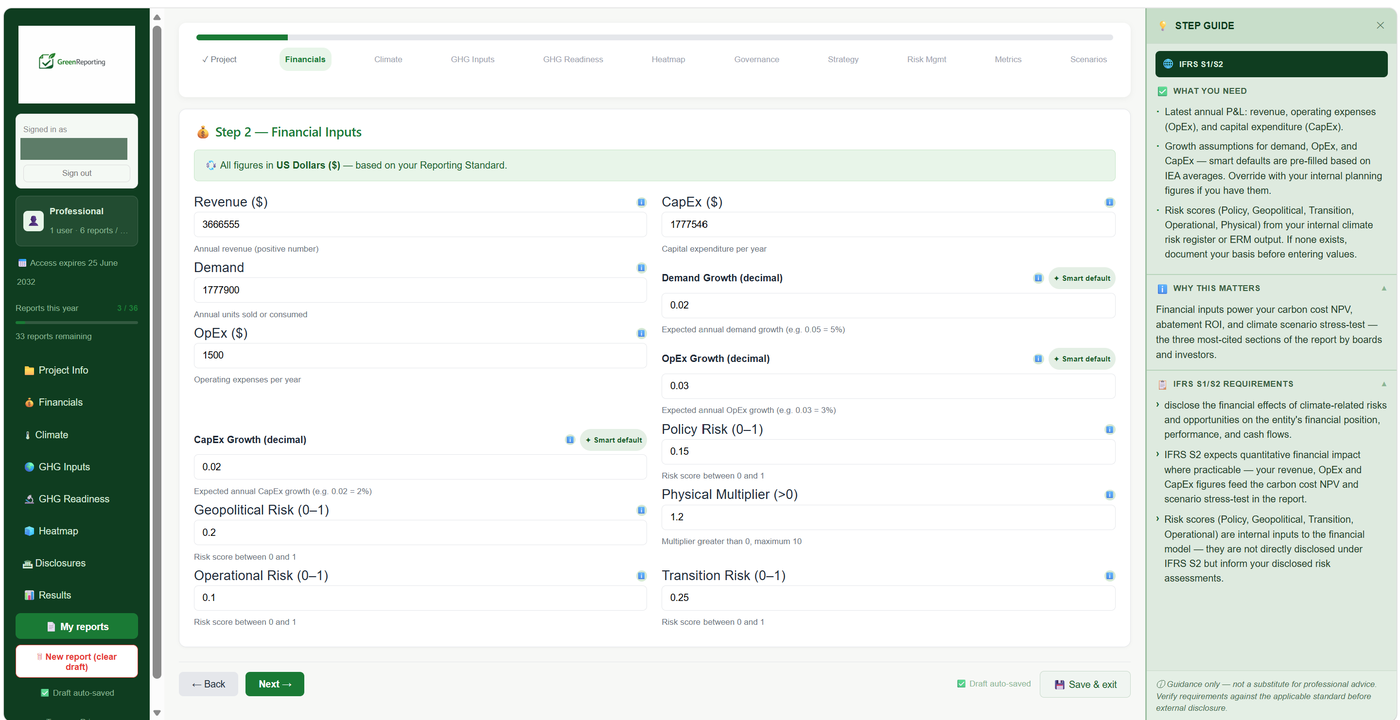The height and width of the screenshot is (720, 1400).
Task: Click the info icon beside Revenue ($)
Action: (x=641, y=202)
